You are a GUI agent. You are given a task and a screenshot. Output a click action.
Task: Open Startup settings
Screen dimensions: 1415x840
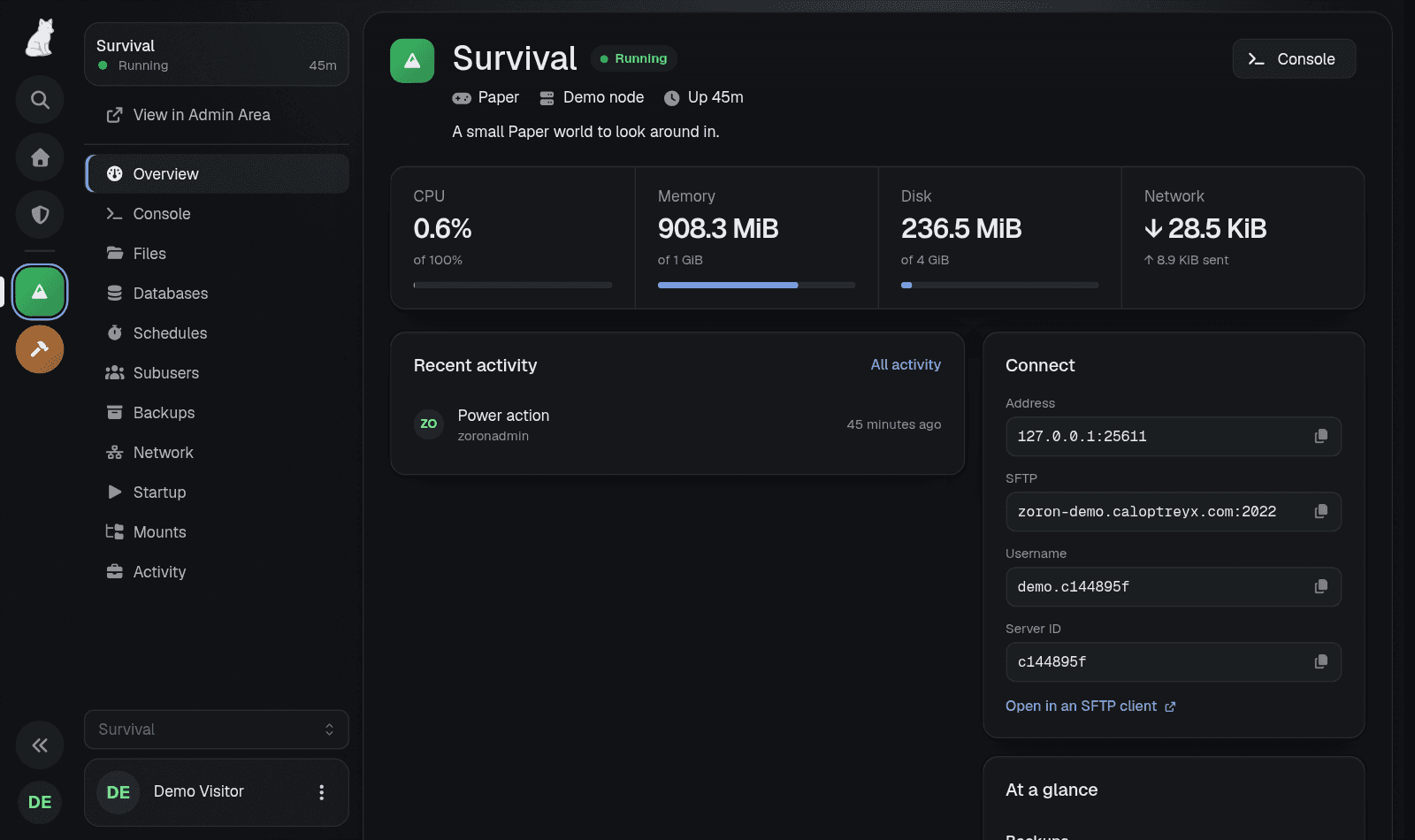pyautogui.click(x=217, y=493)
